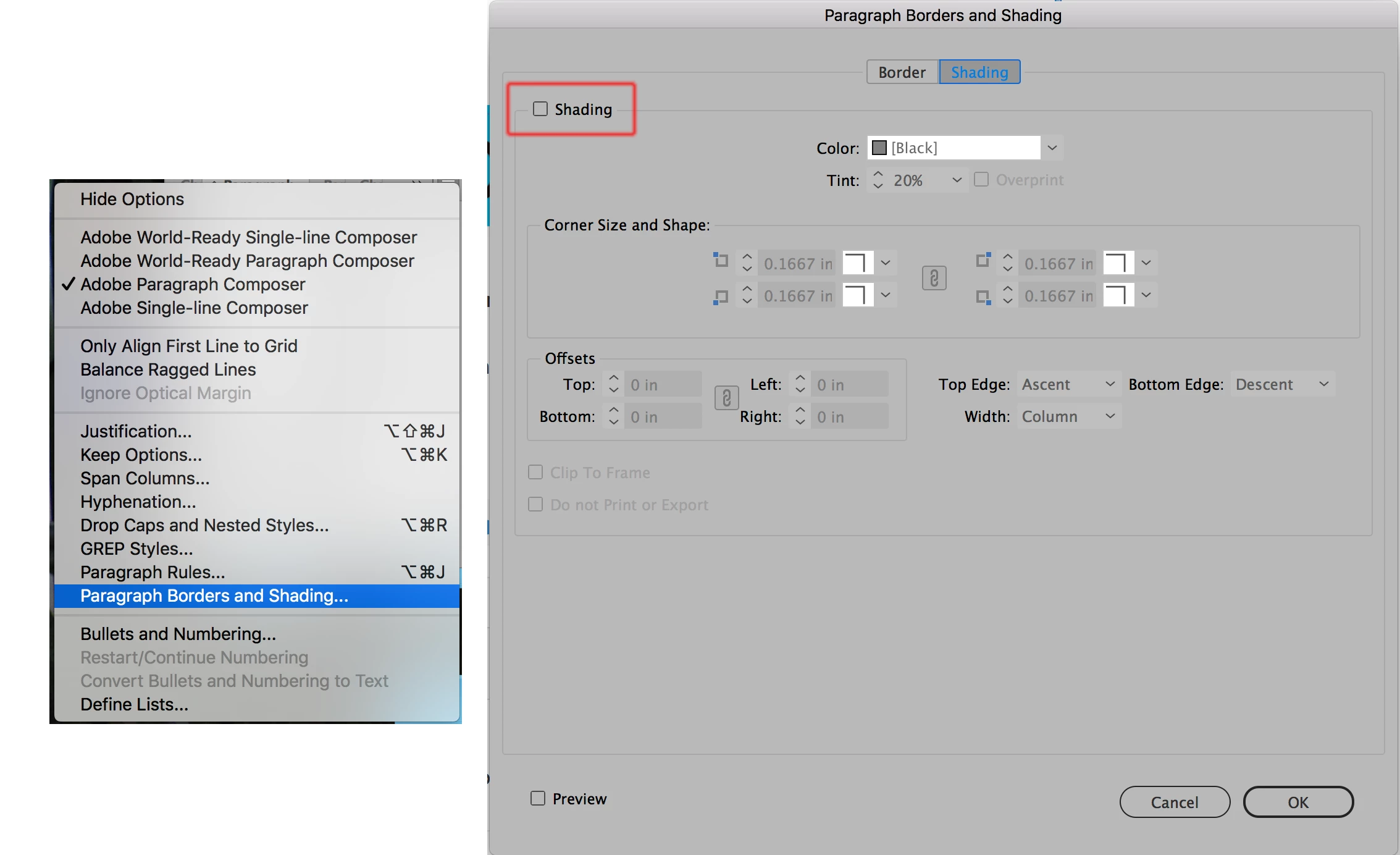
Task: Click the bottom-right corner shape icon
Action: point(1118,295)
